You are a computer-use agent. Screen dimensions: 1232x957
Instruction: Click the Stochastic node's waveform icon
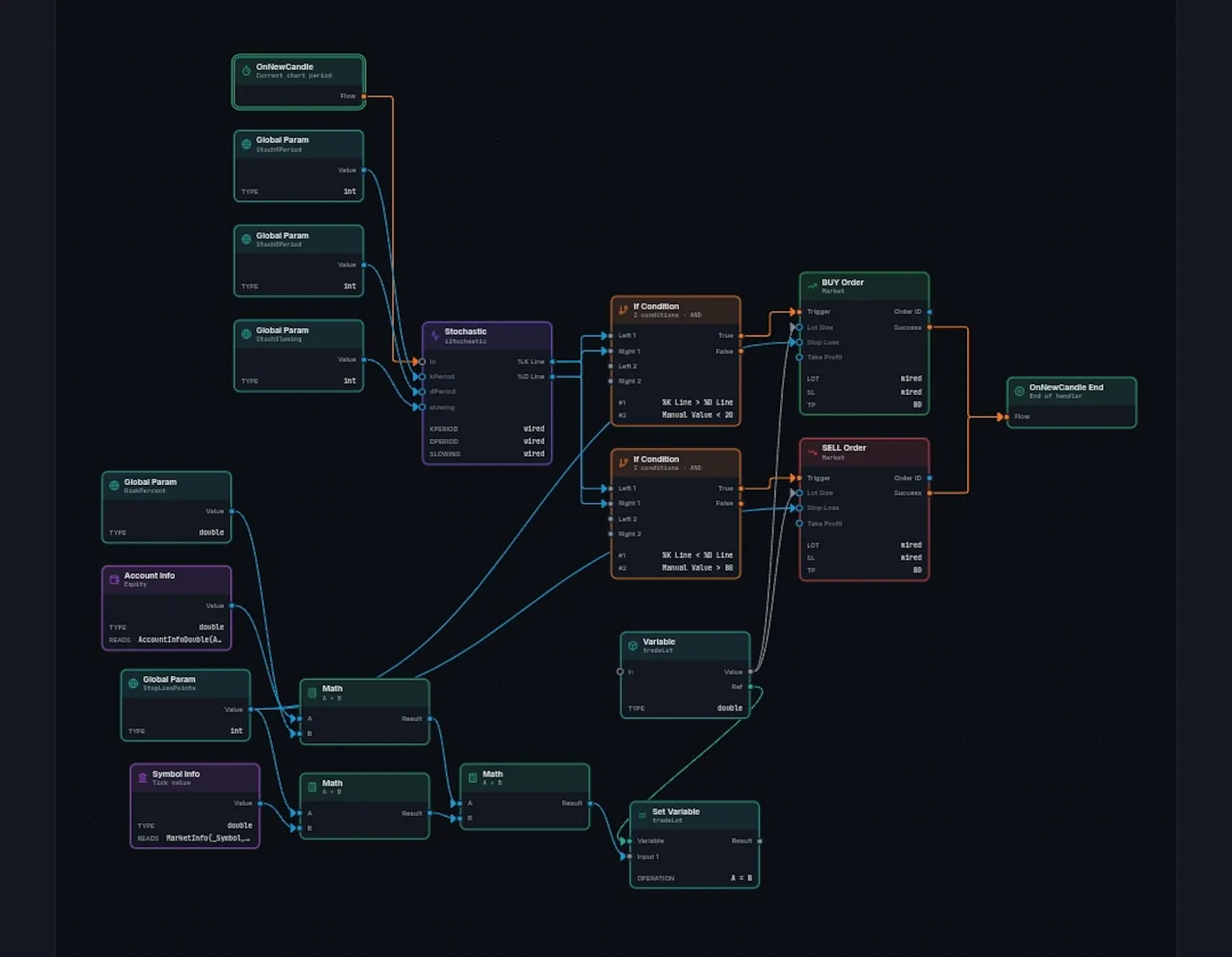435,336
